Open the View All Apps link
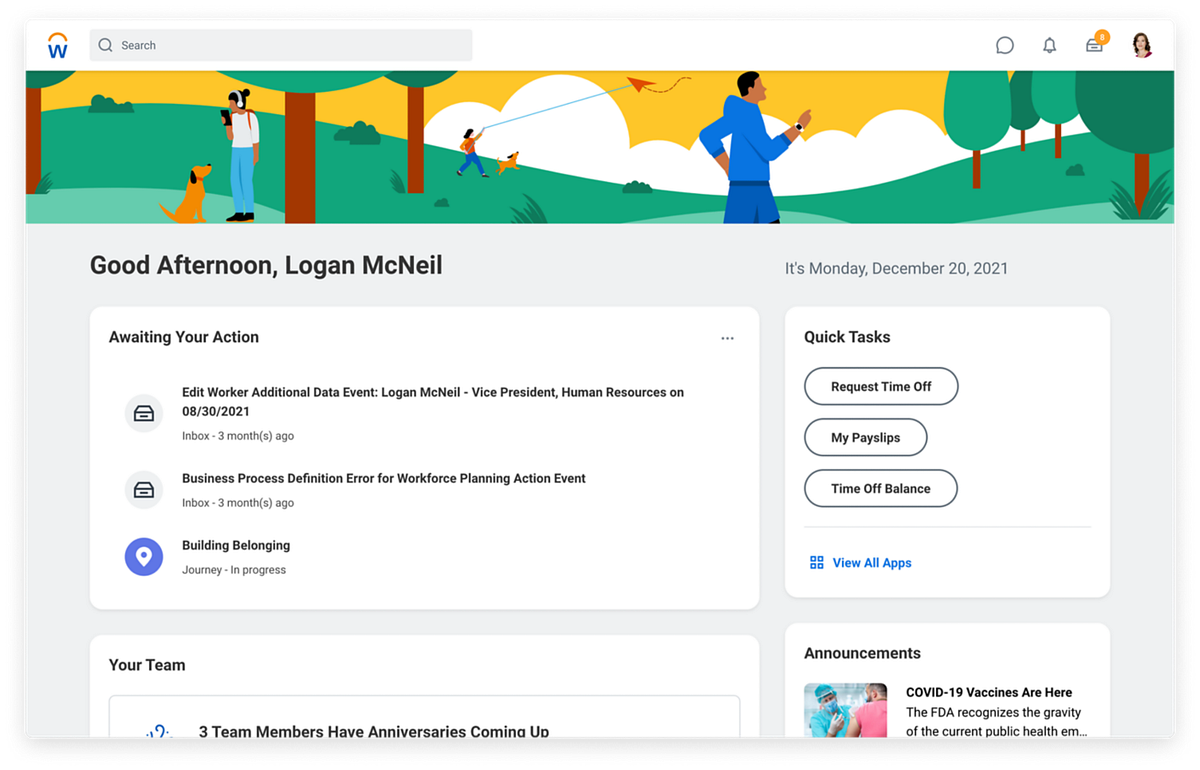This screenshot has height=770, width=1200. [x=871, y=562]
